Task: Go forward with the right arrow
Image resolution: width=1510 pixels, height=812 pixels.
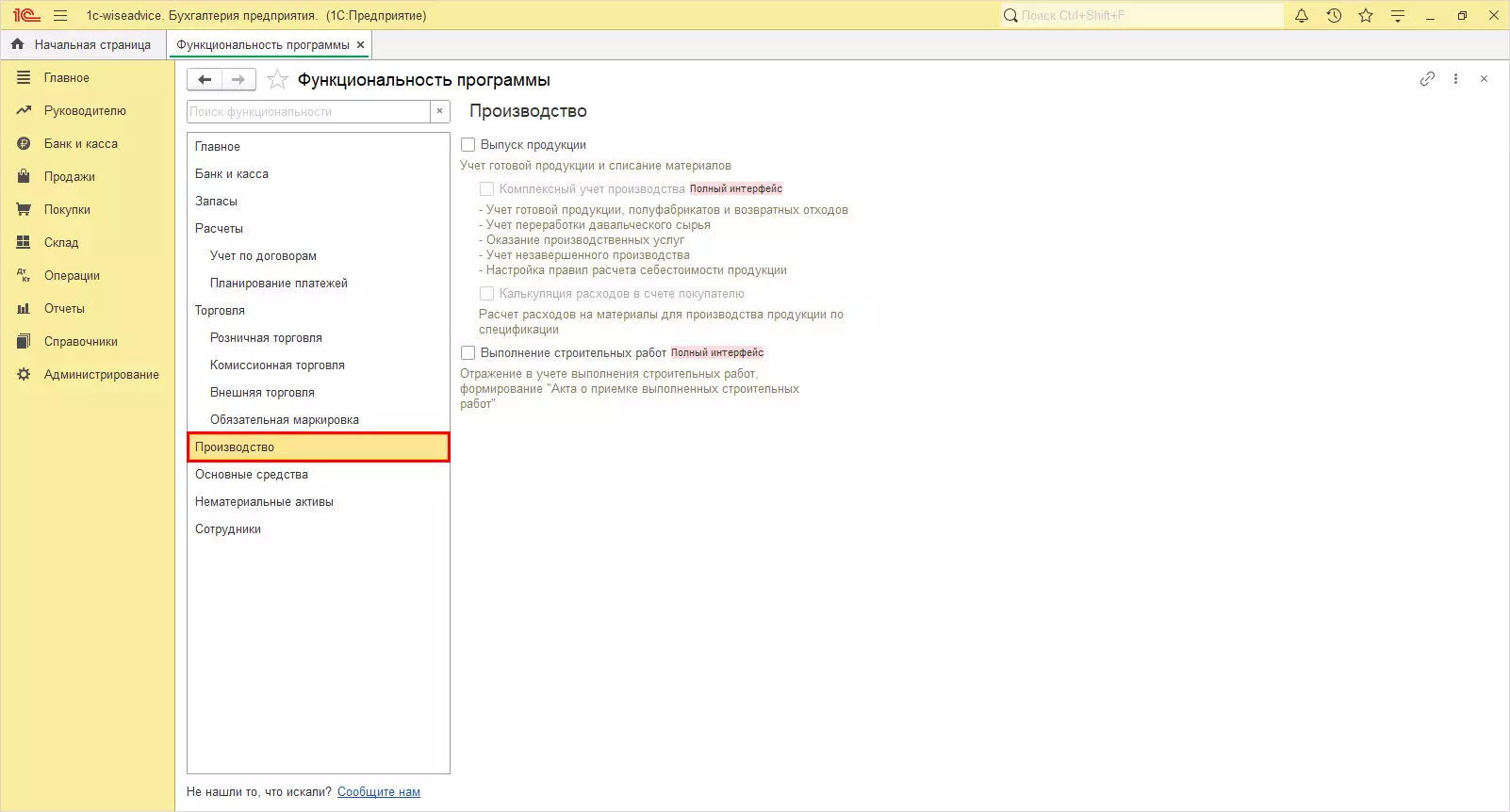Action: (x=238, y=80)
